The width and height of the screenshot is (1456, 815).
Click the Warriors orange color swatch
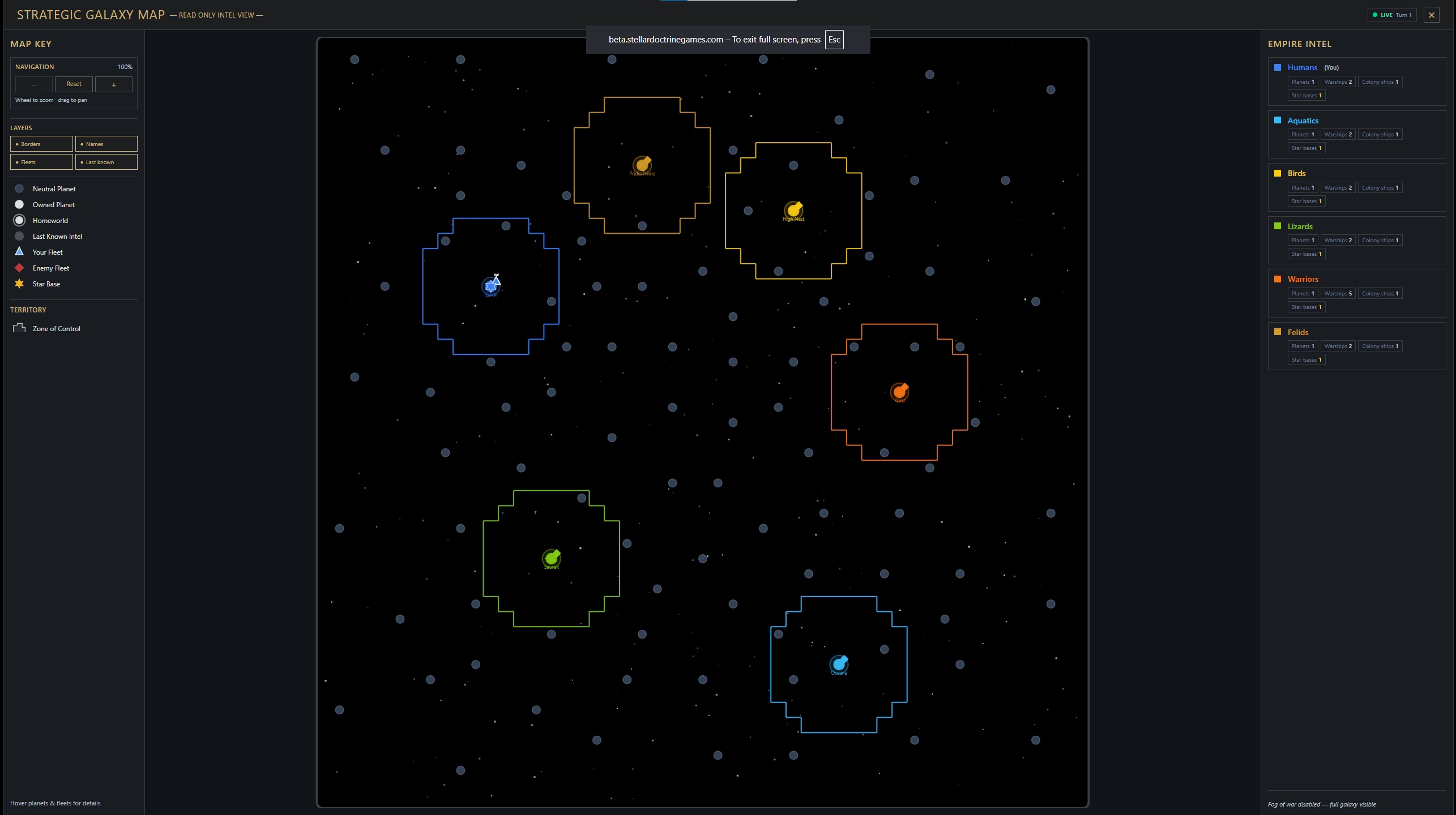point(1278,279)
